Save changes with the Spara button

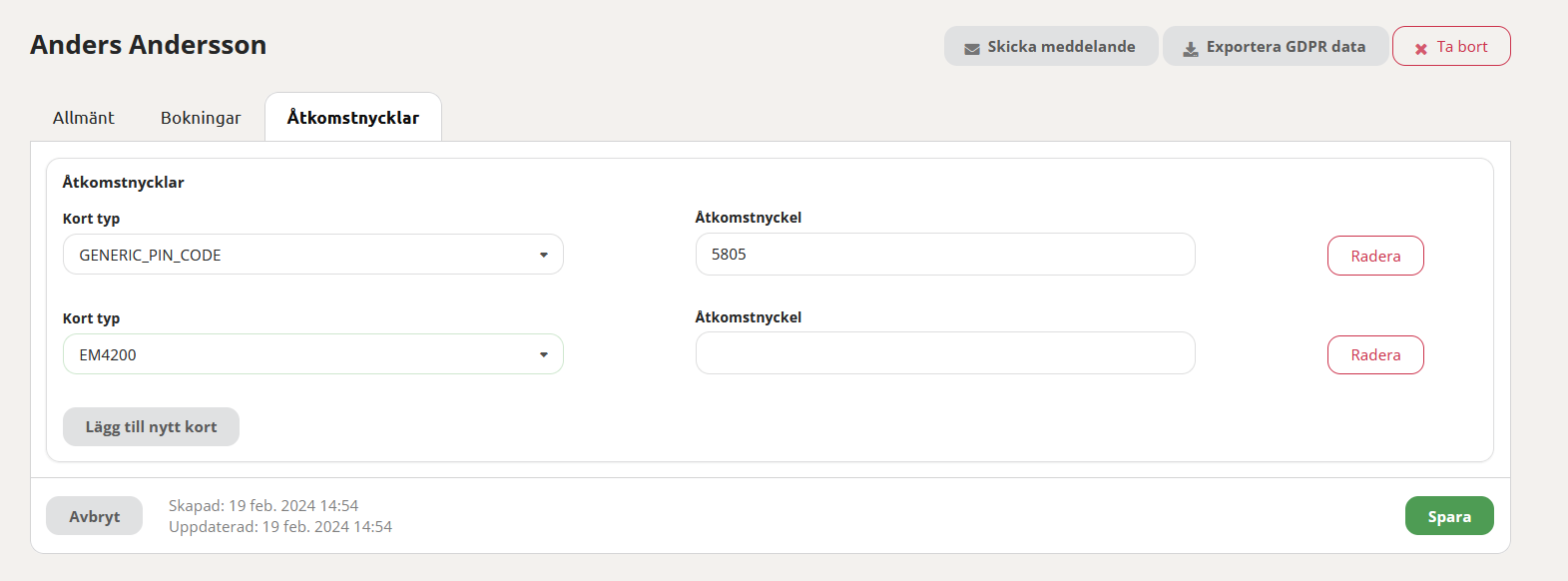pyautogui.click(x=1449, y=516)
